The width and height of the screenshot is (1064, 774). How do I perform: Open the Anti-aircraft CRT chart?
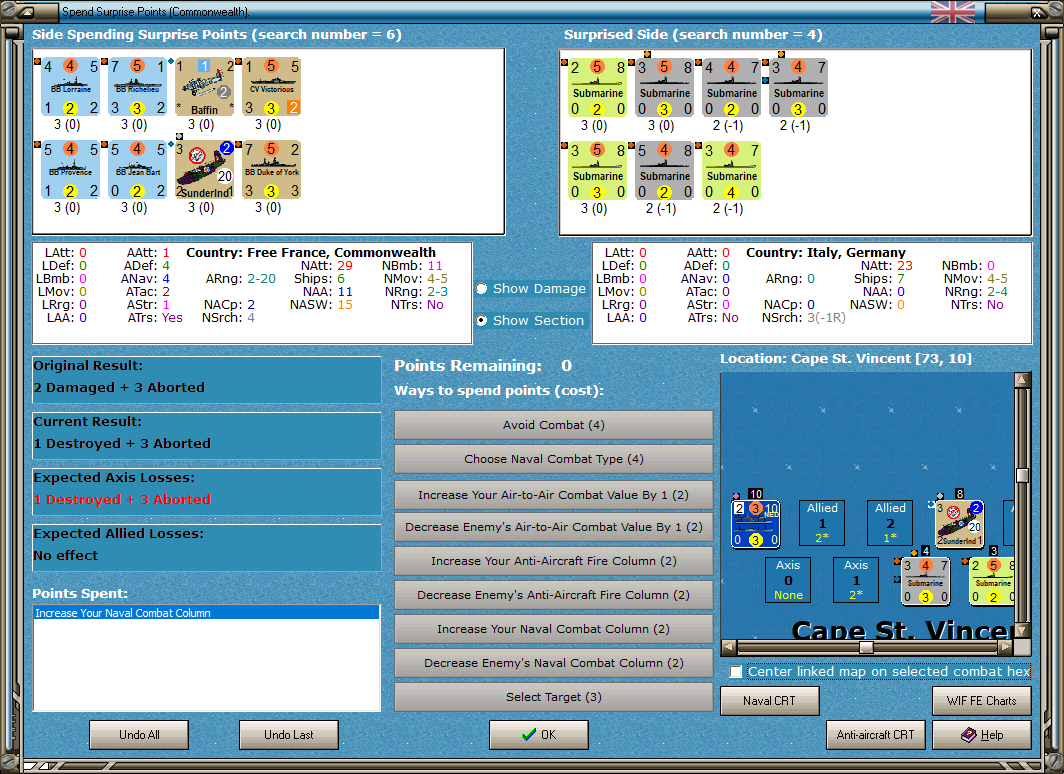(x=875, y=735)
